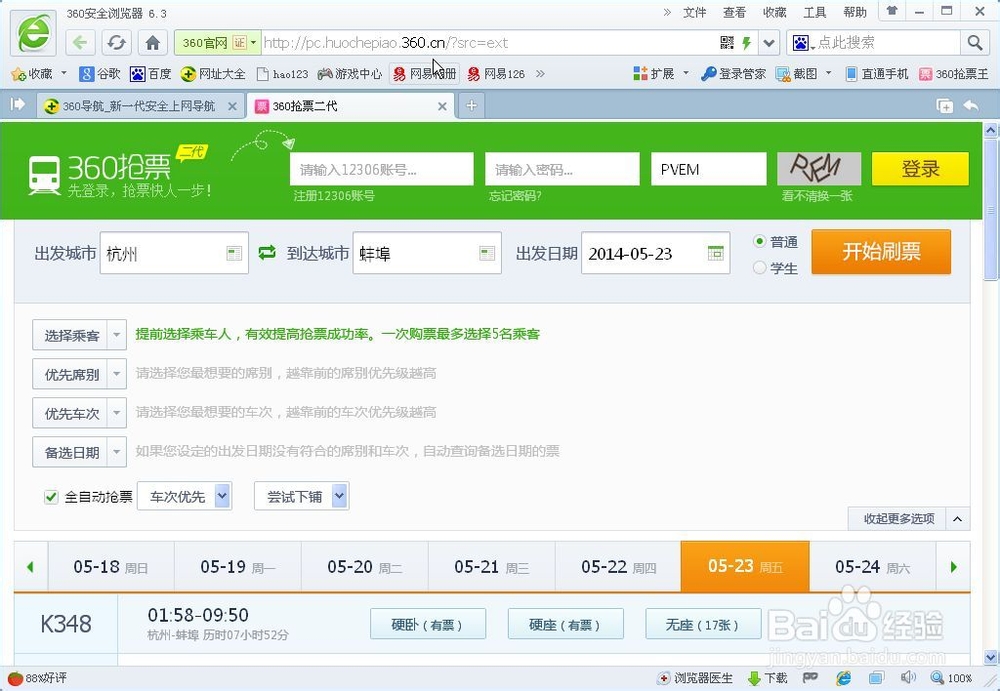This screenshot has height=691, width=1000.
Task: Open the 360抢票王 extension
Action: click(954, 74)
